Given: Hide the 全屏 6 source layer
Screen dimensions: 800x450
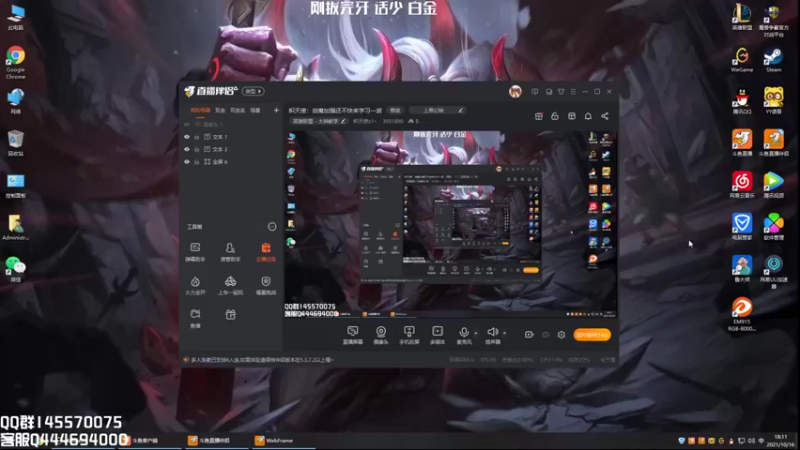Looking at the screenshot, I should [187, 162].
